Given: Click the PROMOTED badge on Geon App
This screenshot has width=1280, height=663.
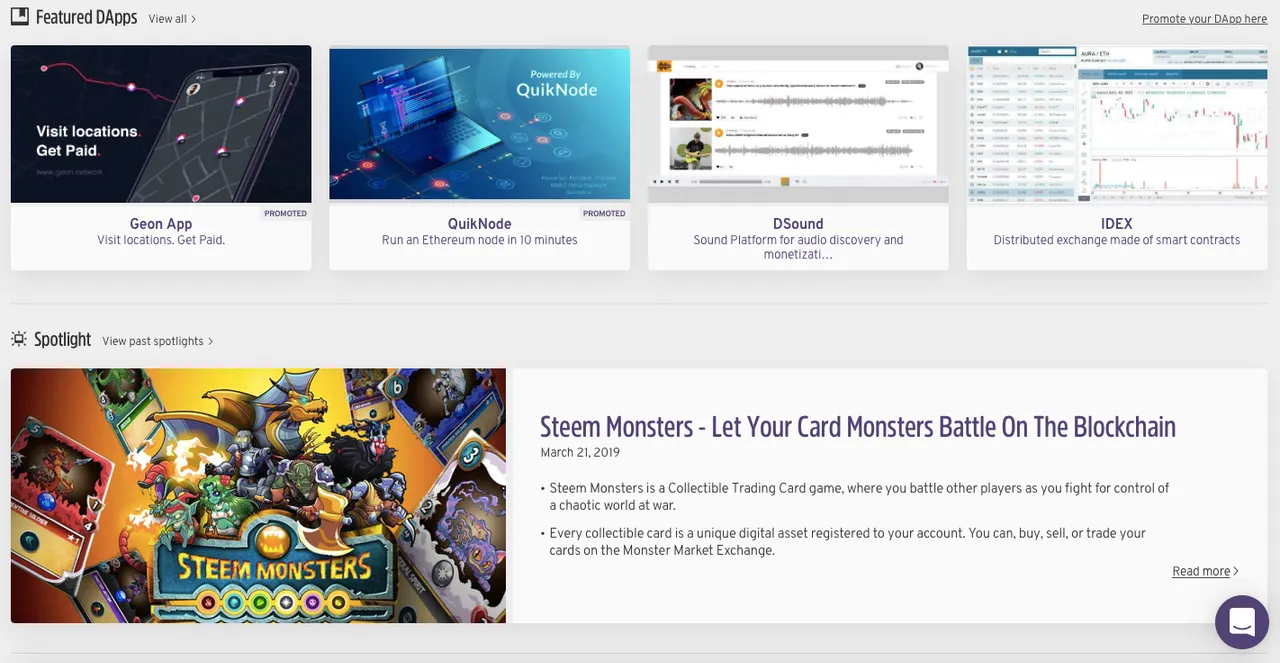Looking at the screenshot, I should 286,213.
